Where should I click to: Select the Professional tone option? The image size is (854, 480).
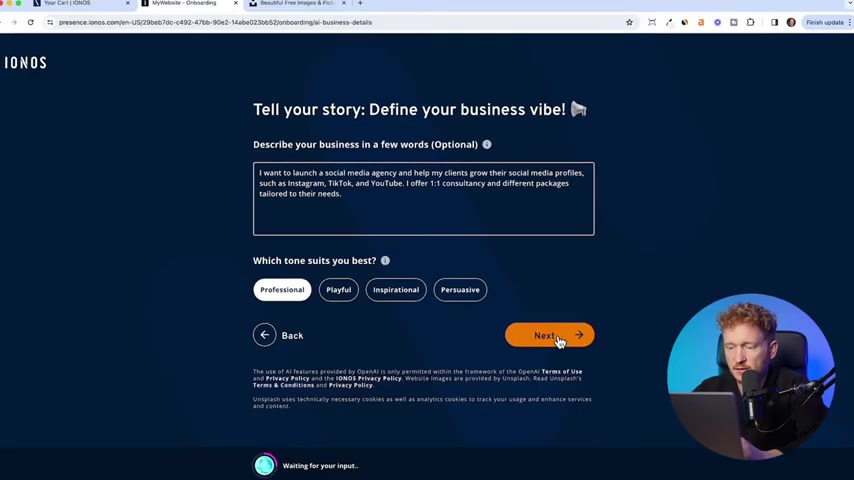(282, 290)
